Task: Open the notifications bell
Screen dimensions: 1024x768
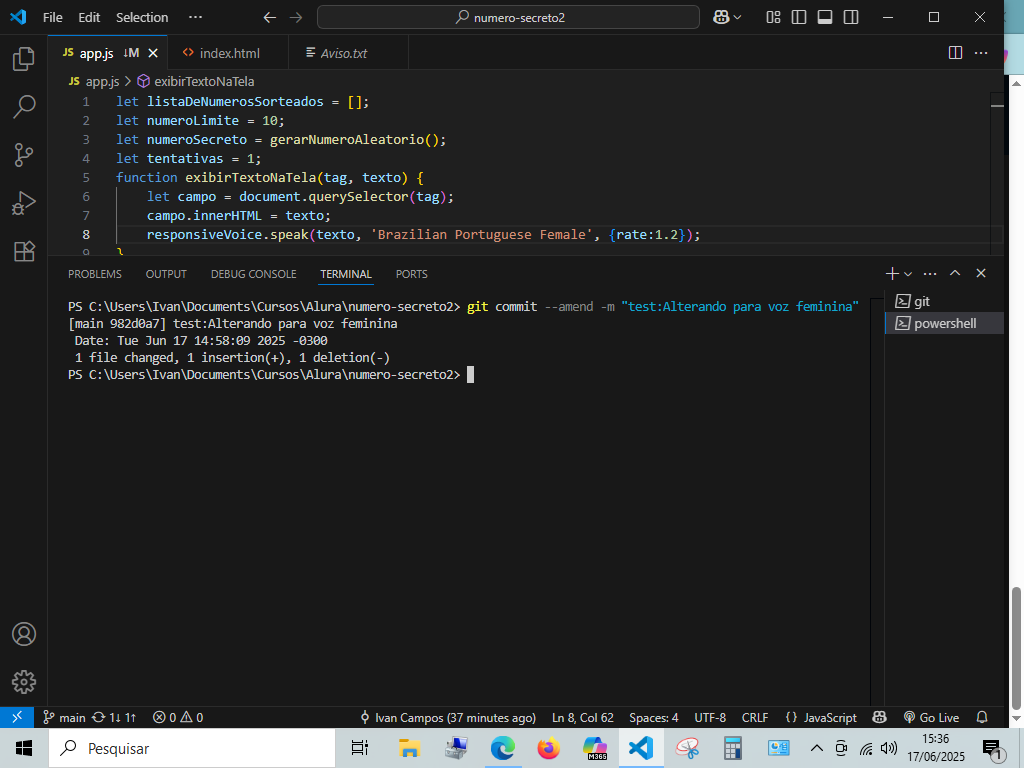Action: [x=982, y=717]
